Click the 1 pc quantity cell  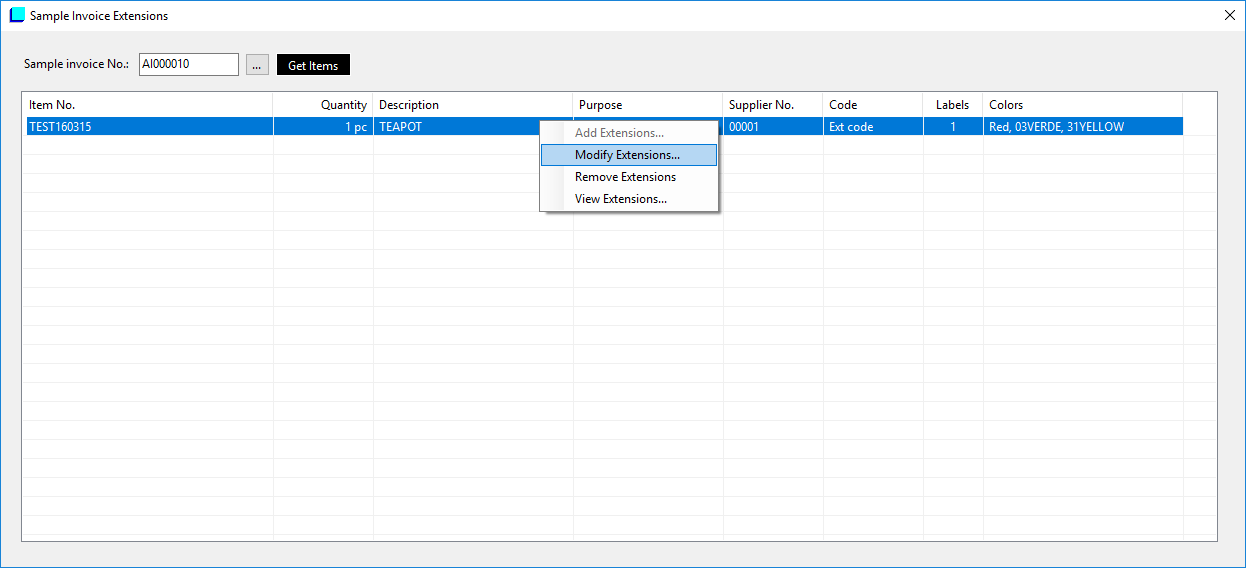tap(323, 127)
